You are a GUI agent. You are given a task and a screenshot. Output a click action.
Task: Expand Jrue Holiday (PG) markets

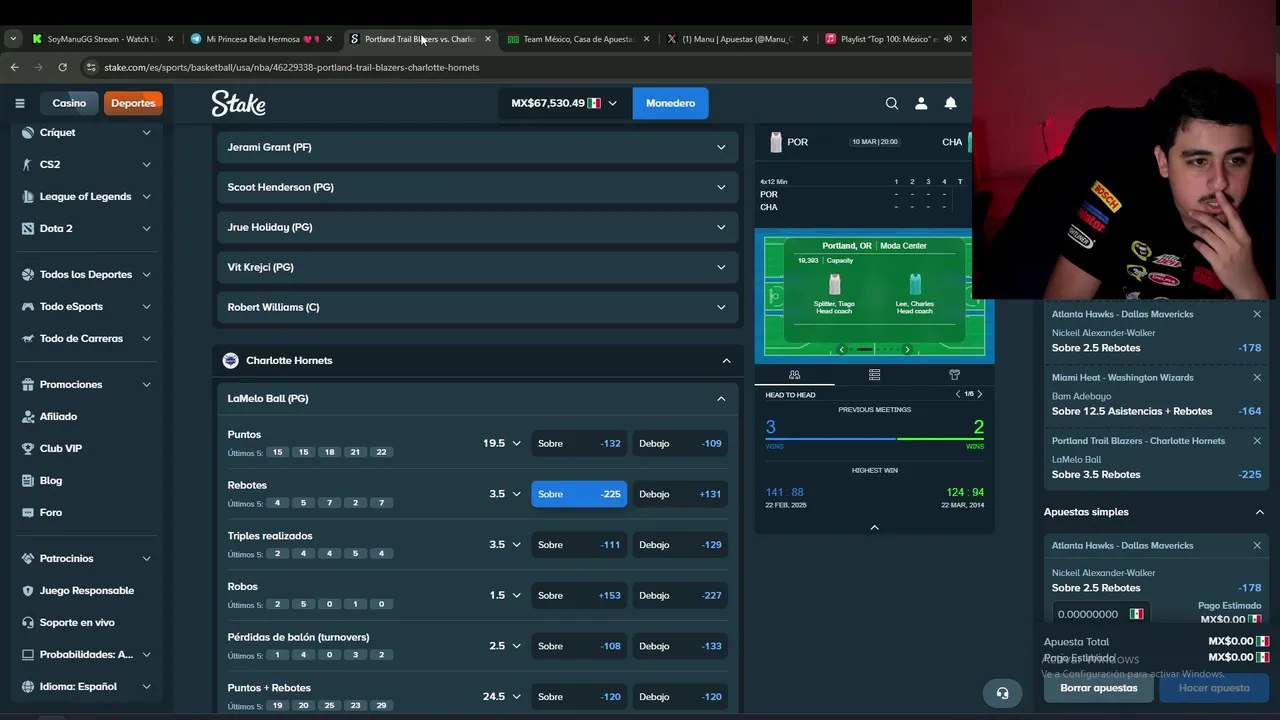[x=476, y=227]
